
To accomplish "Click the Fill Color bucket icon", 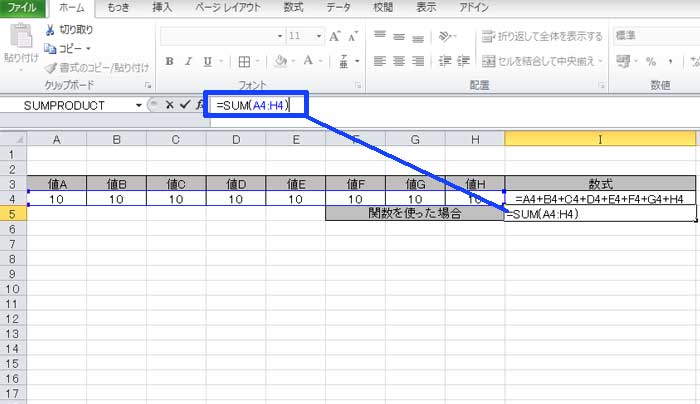I will 281,61.
